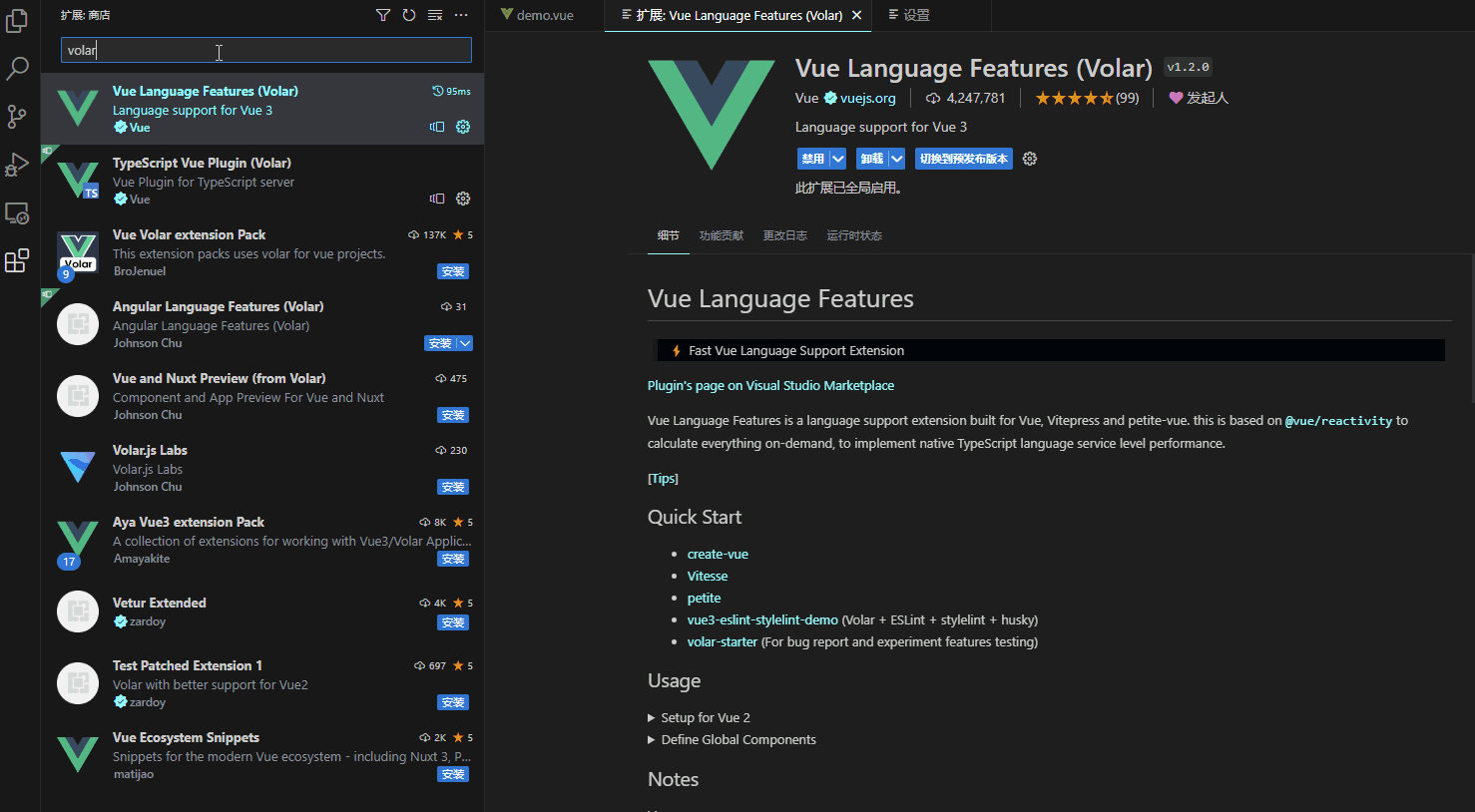Viewport: 1475px width, 812px height.
Task: Open Run and Debug view
Action: (17, 165)
